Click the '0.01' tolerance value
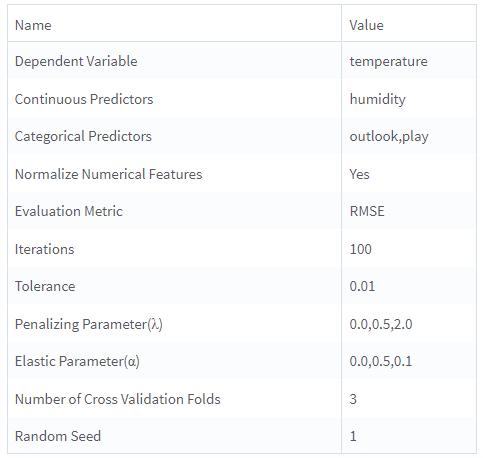Screen dimensions: 483x458 coord(362,286)
